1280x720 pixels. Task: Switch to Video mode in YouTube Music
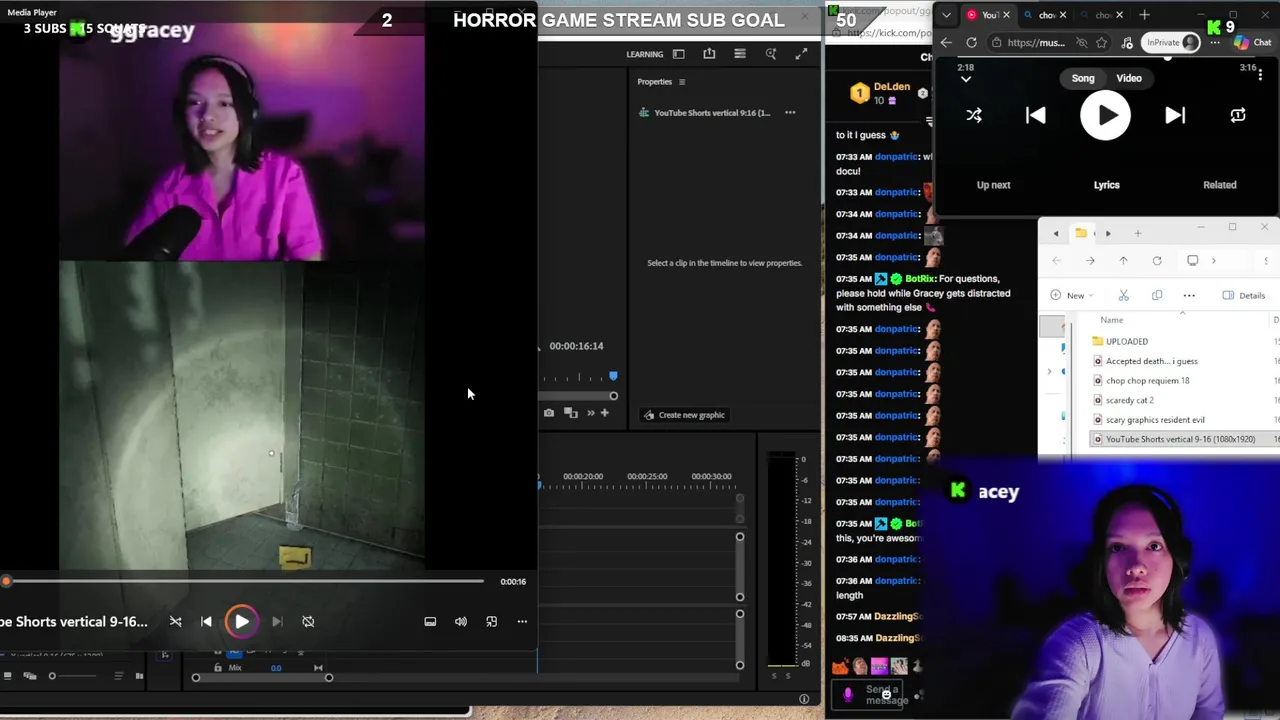coord(1129,78)
